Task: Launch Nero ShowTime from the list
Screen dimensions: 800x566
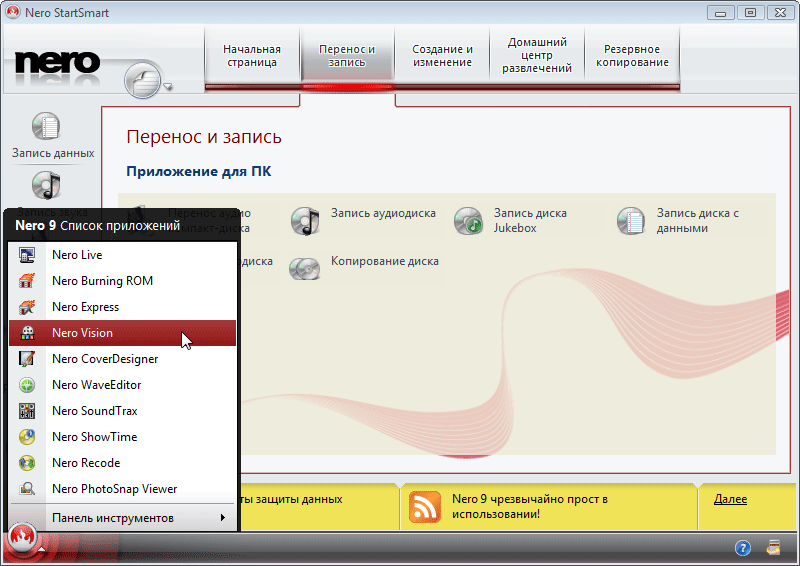Action: [x=122, y=437]
